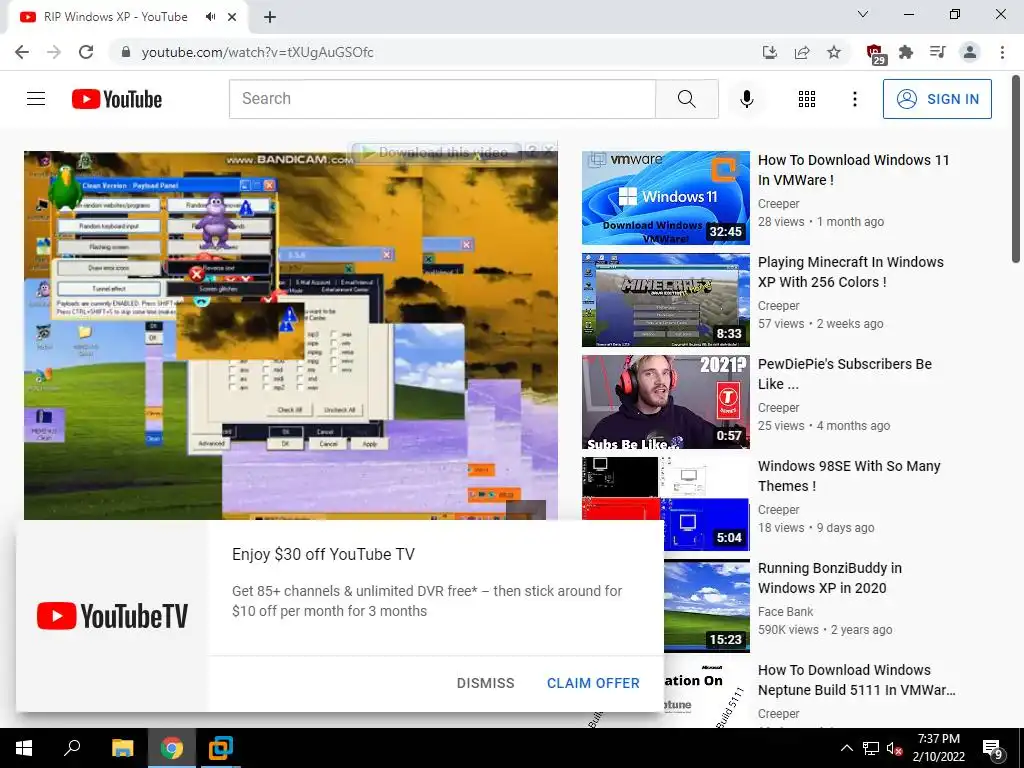Open 'Playing Minecraft In Windows XP' title
Viewport: 1024px width, 768px height.
[x=850, y=272]
